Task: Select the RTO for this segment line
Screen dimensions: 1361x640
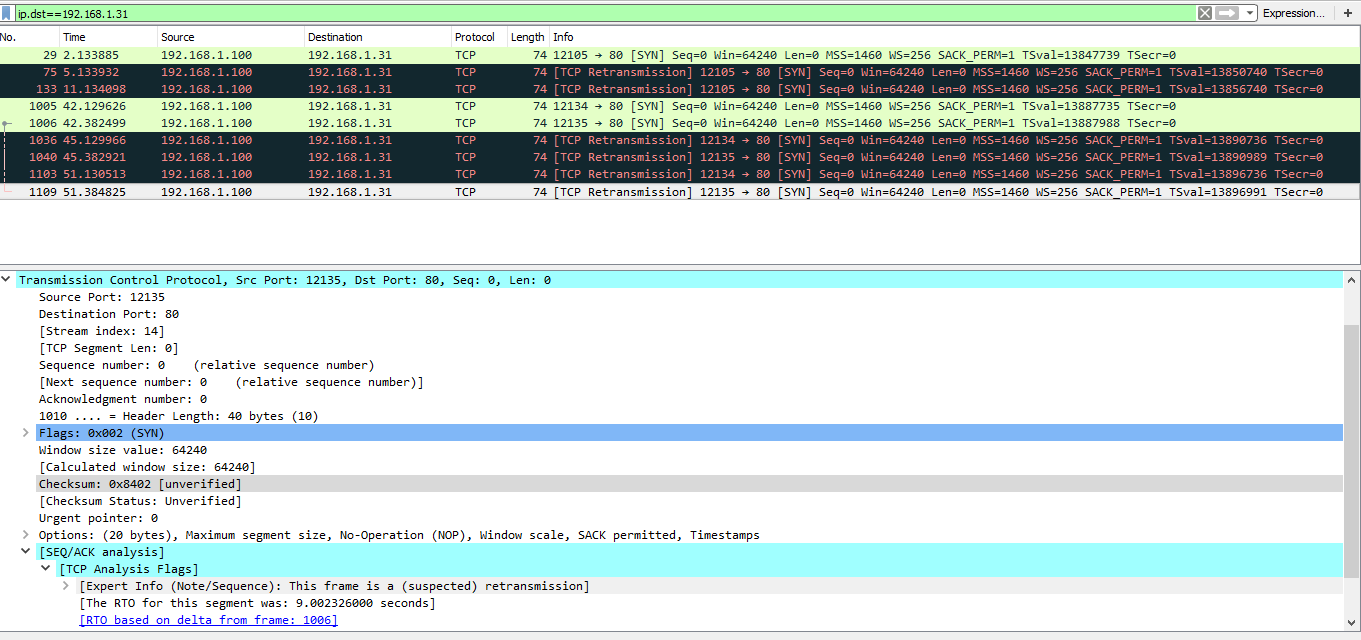Action: click(x=257, y=603)
